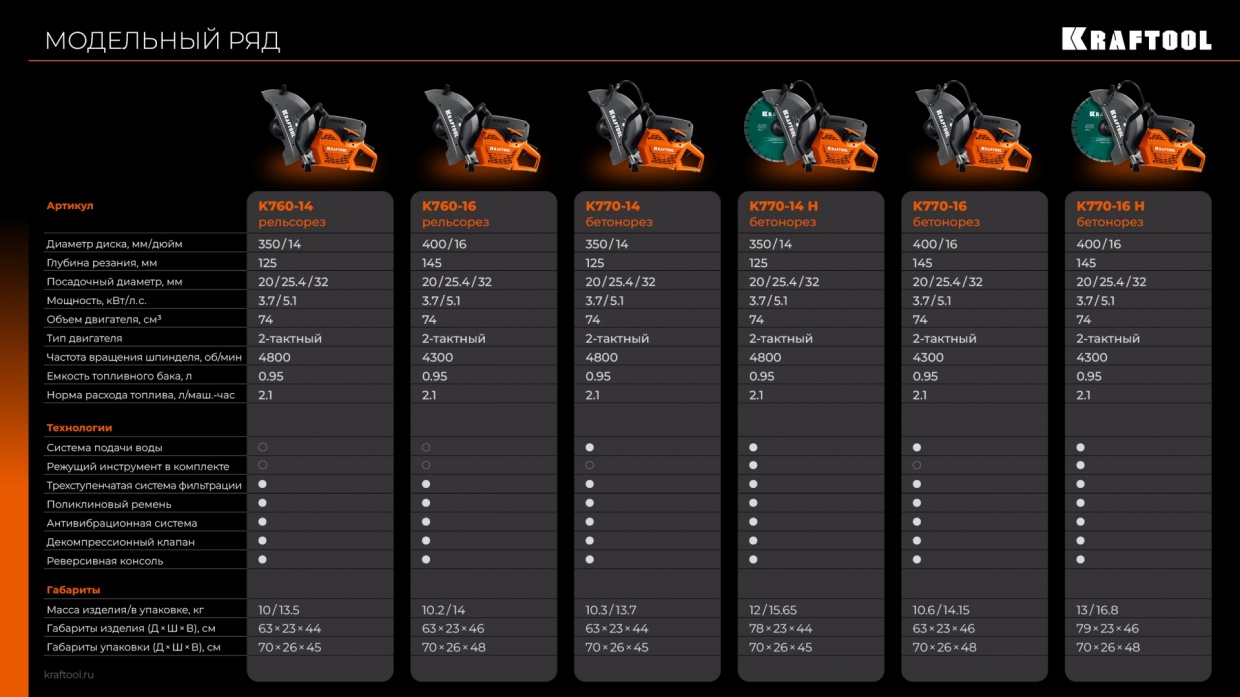
Task: Click K770-14 H disc diameter value 350/14
Action: click(x=771, y=244)
